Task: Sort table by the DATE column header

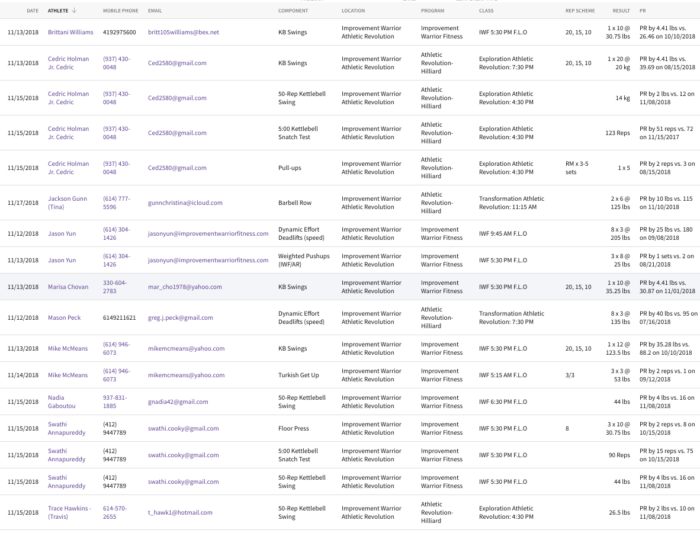Action: pyautogui.click(x=32, y=11)
